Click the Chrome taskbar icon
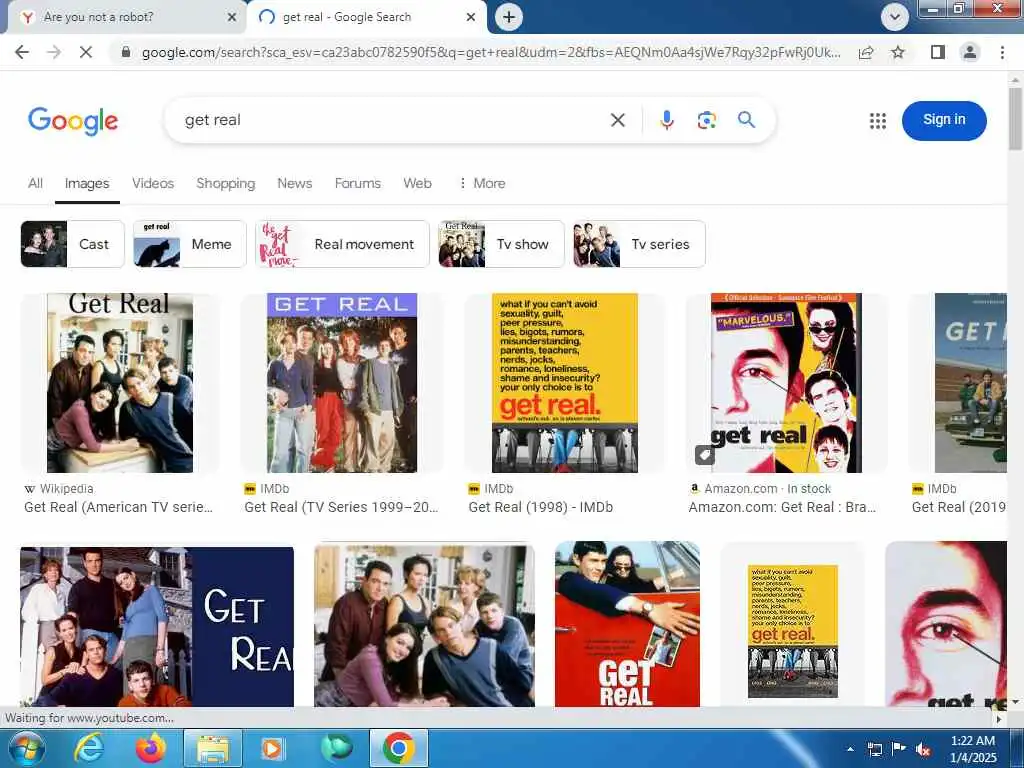 (x=399, y=748)
